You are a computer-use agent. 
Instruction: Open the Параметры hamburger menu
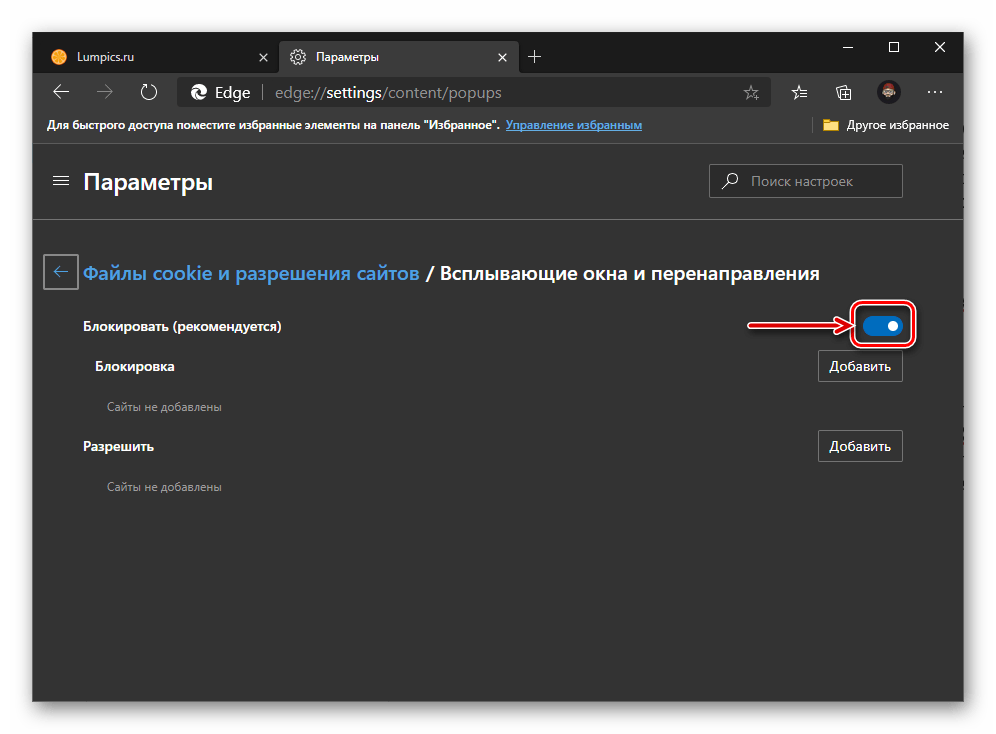[x=61, y=181]
